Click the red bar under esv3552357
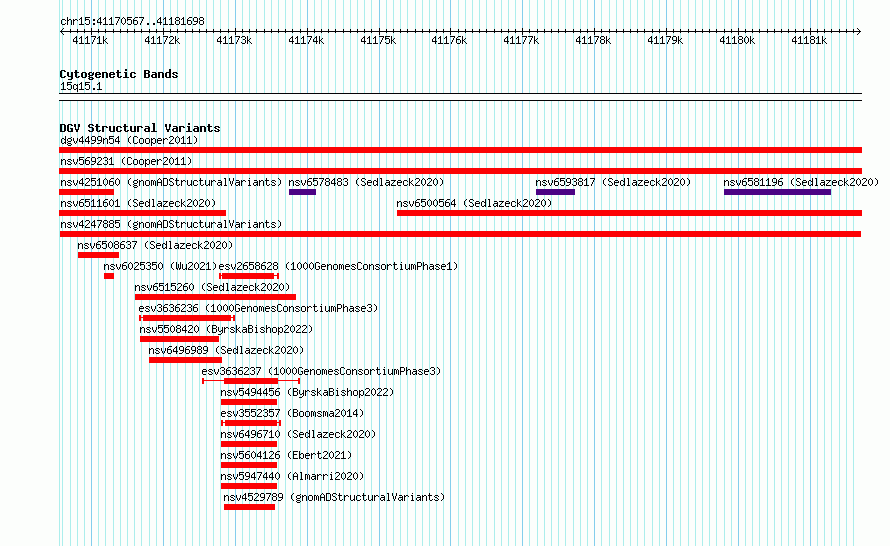 pos(251,423)
